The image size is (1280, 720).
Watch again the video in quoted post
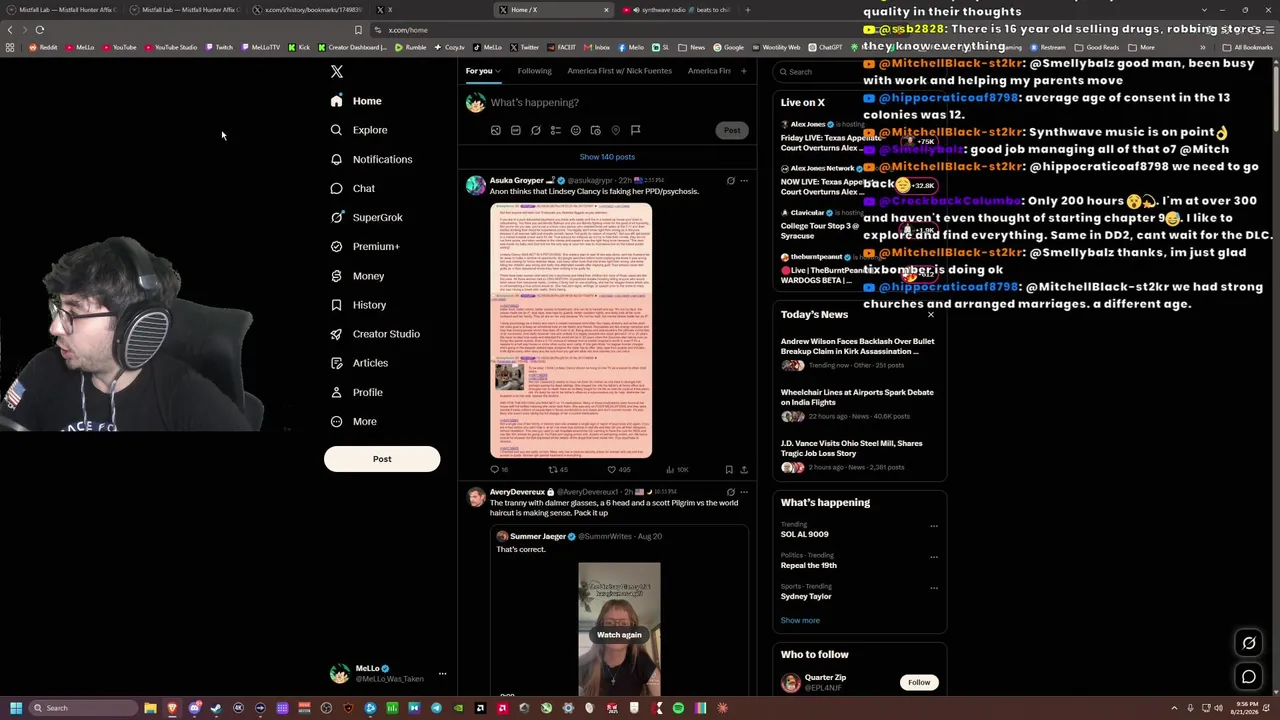619,634
